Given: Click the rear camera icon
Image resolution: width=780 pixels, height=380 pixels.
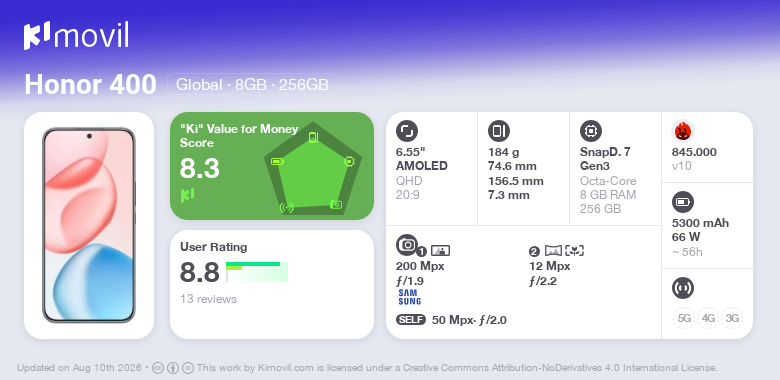Looking at the screenshot, I should pyautogui.click(x=407, y=244).
